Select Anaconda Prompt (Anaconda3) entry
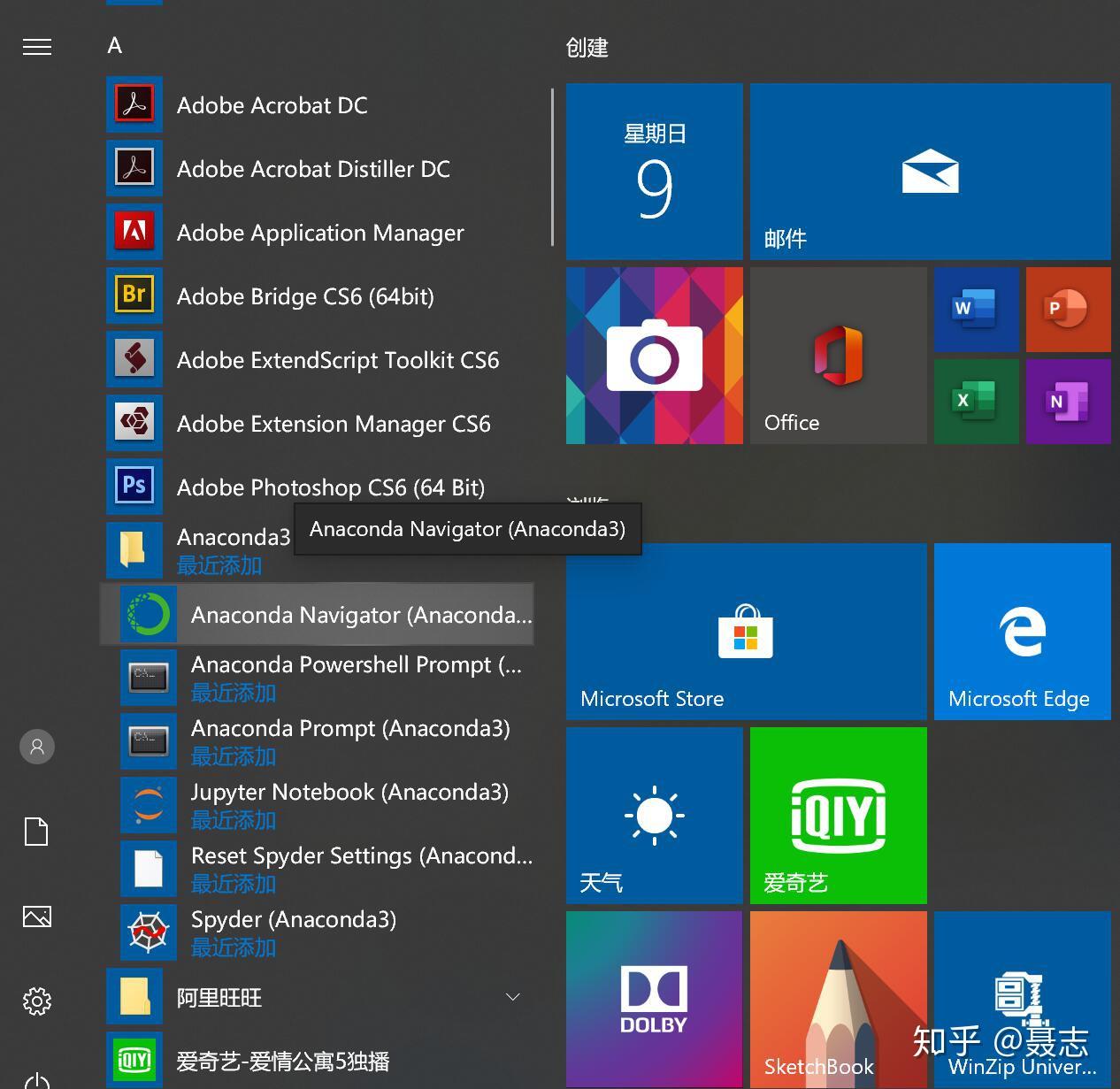 click(x=327, y=741)
